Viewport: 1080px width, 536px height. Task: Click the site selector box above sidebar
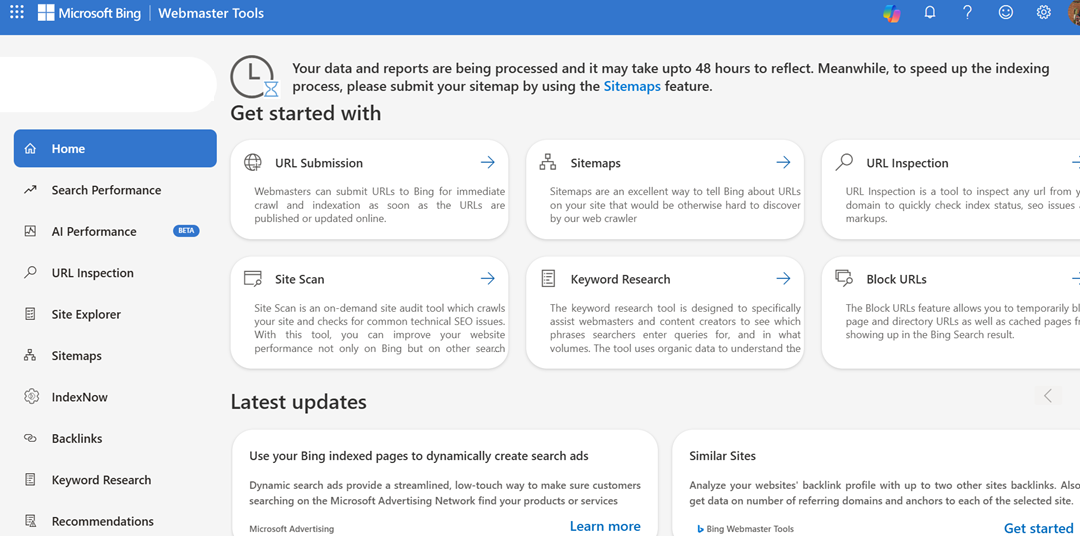(x=108, y=84)
